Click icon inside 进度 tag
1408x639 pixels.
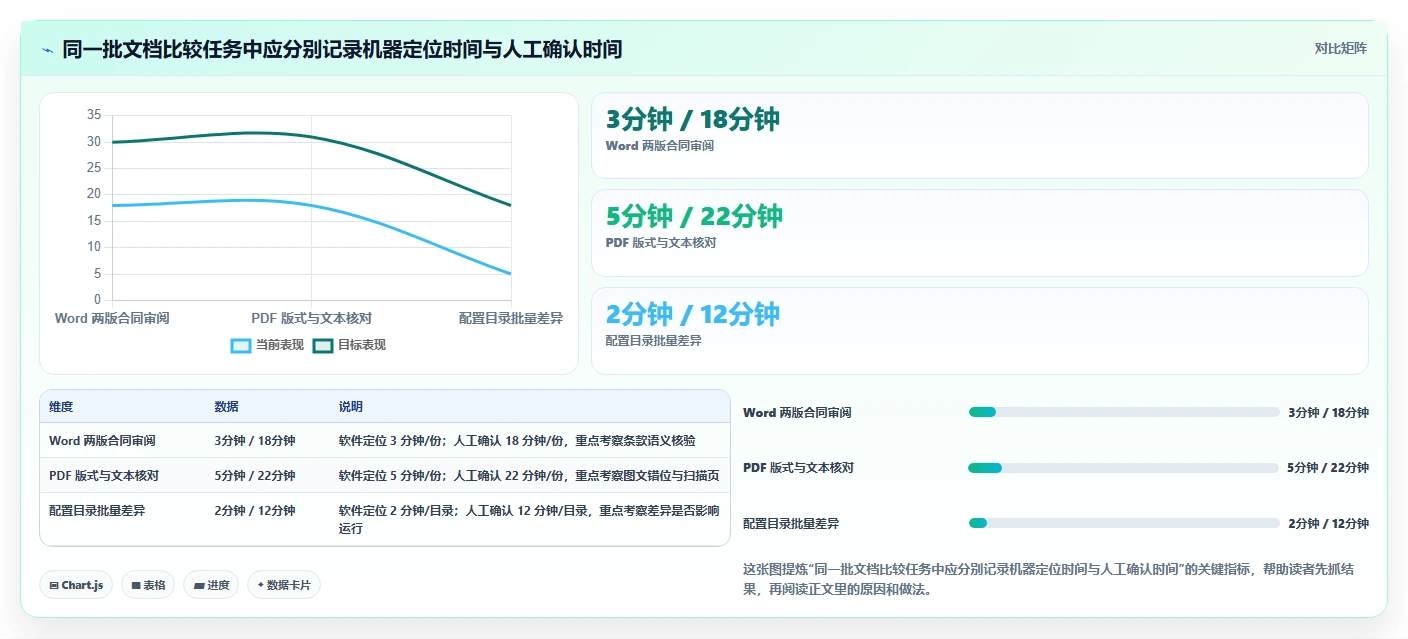coord(198,585)
